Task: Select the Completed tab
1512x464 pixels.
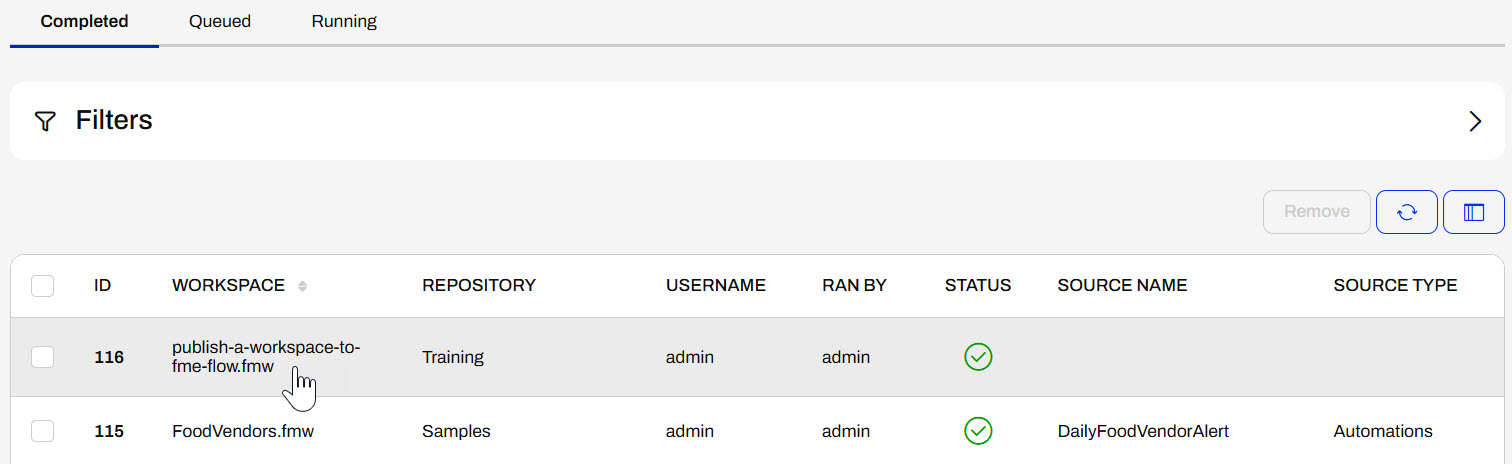Action: tap(84, 21)
